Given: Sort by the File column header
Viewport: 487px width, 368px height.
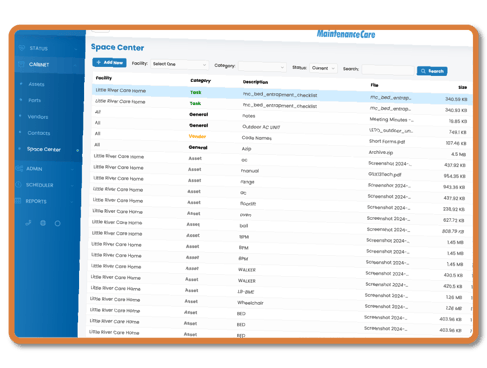Looking at the screenshot, I should (374, 85).
